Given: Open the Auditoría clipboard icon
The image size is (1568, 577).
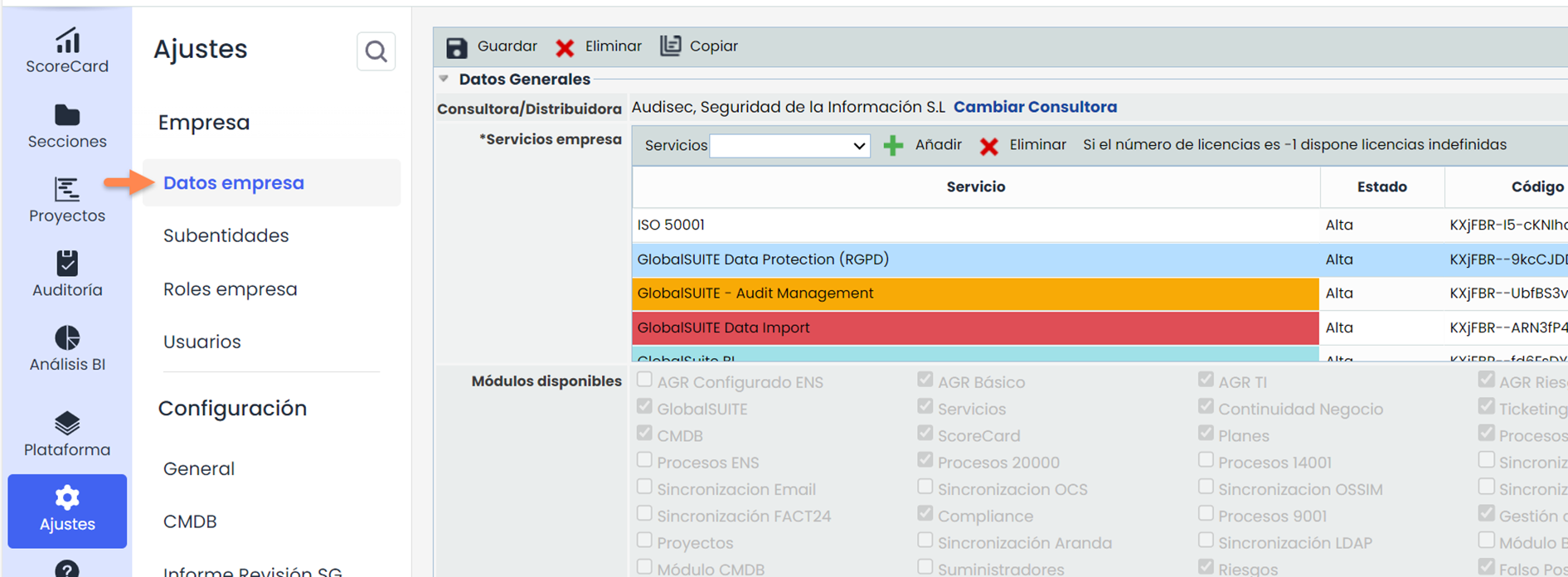Looking at the screenshot, I should tap(67, 264).
